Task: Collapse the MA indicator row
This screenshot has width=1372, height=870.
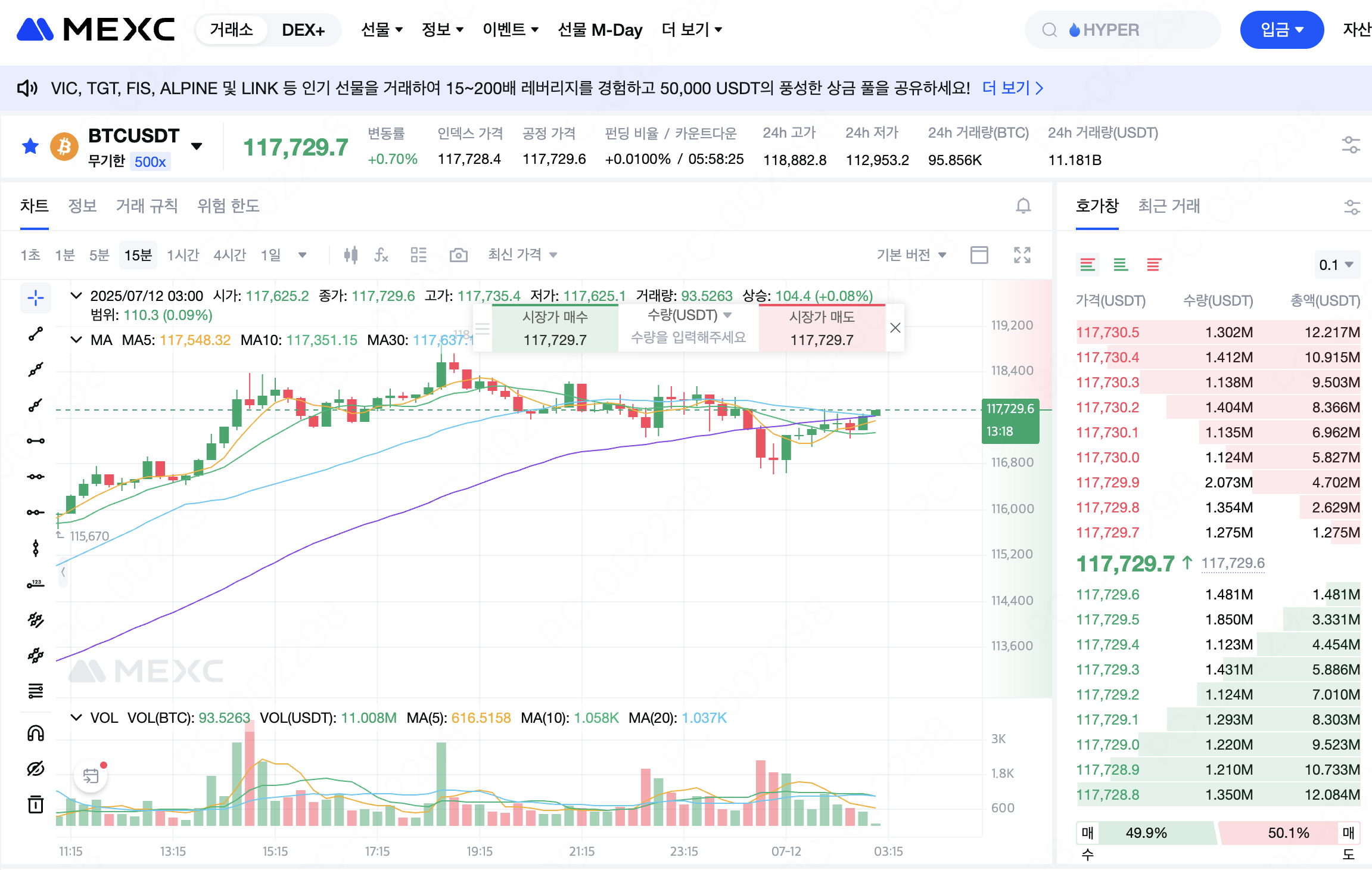Action: point(76,340)
